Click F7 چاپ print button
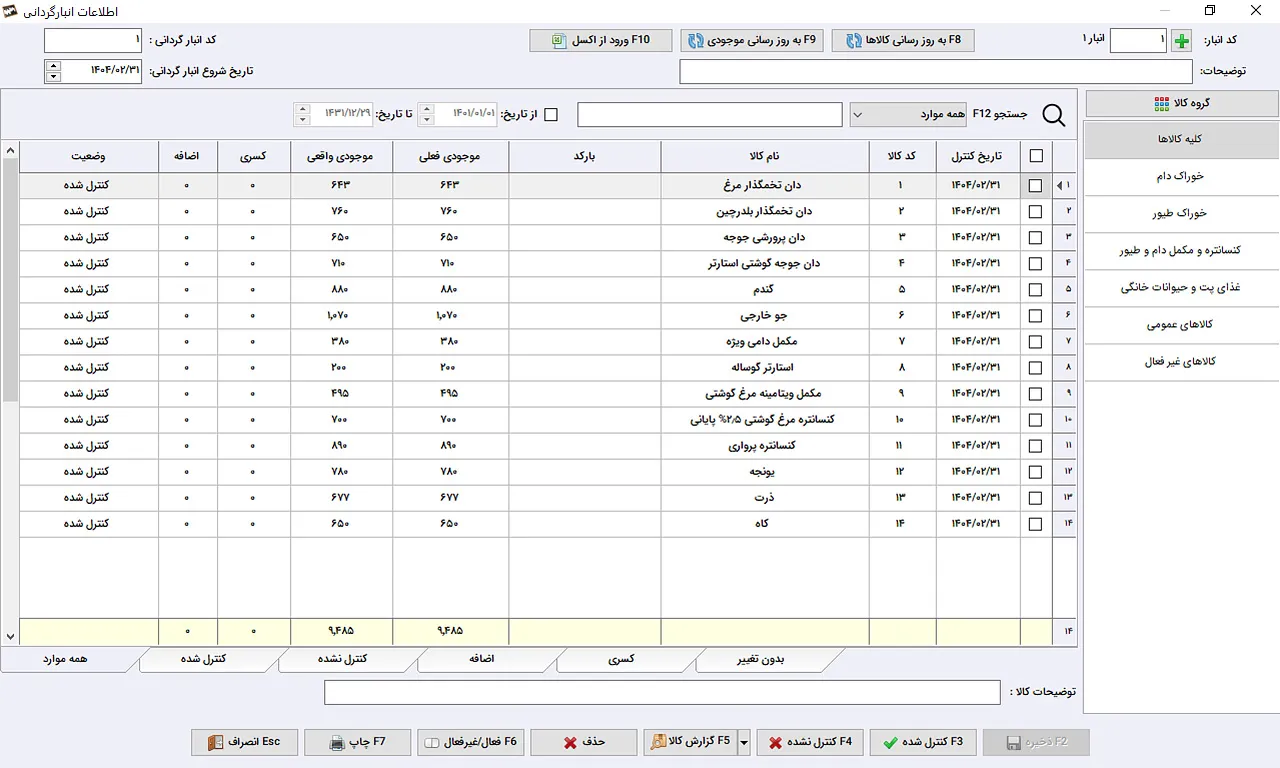1280x768 pixels. coord(358,742)
